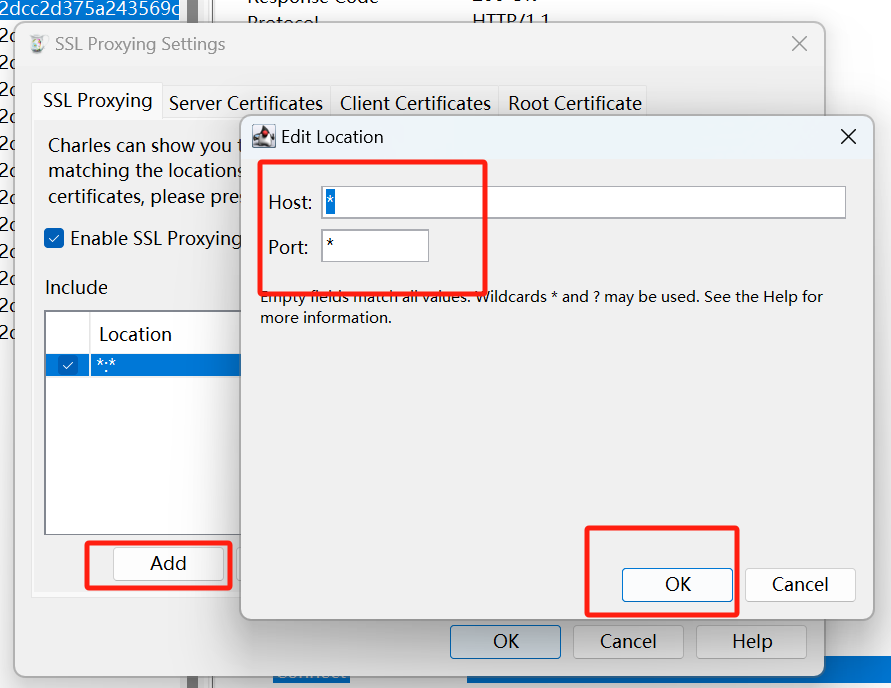Cancel the SSL Proxying Settings dialog
891x688 pixels.
[x=628, y=642]
